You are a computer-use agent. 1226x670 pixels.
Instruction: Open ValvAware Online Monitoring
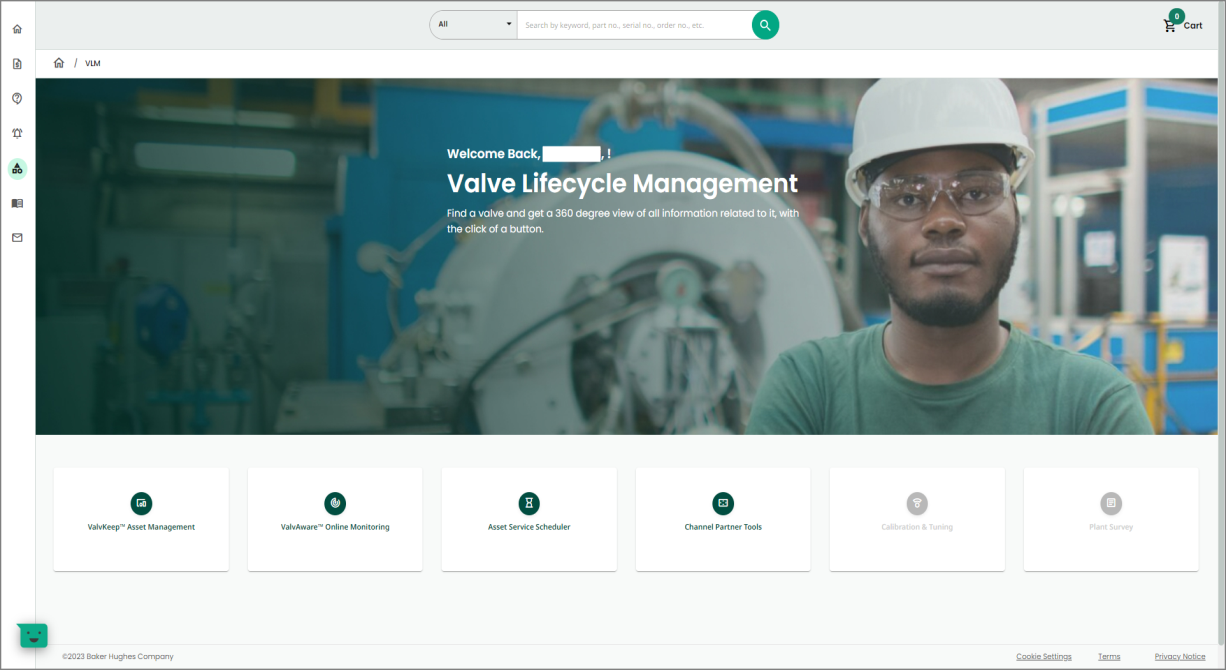[x=334, y=503]
